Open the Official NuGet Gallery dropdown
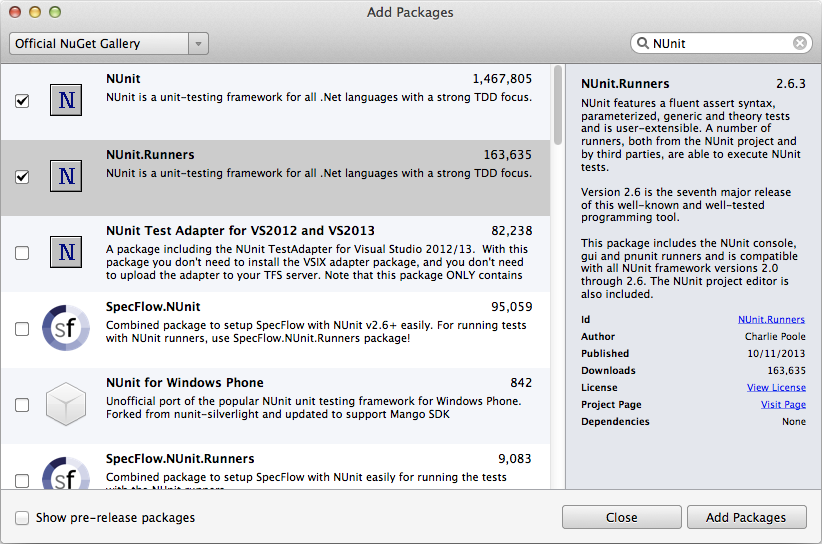The image size is (822, 544). (109, 43)
